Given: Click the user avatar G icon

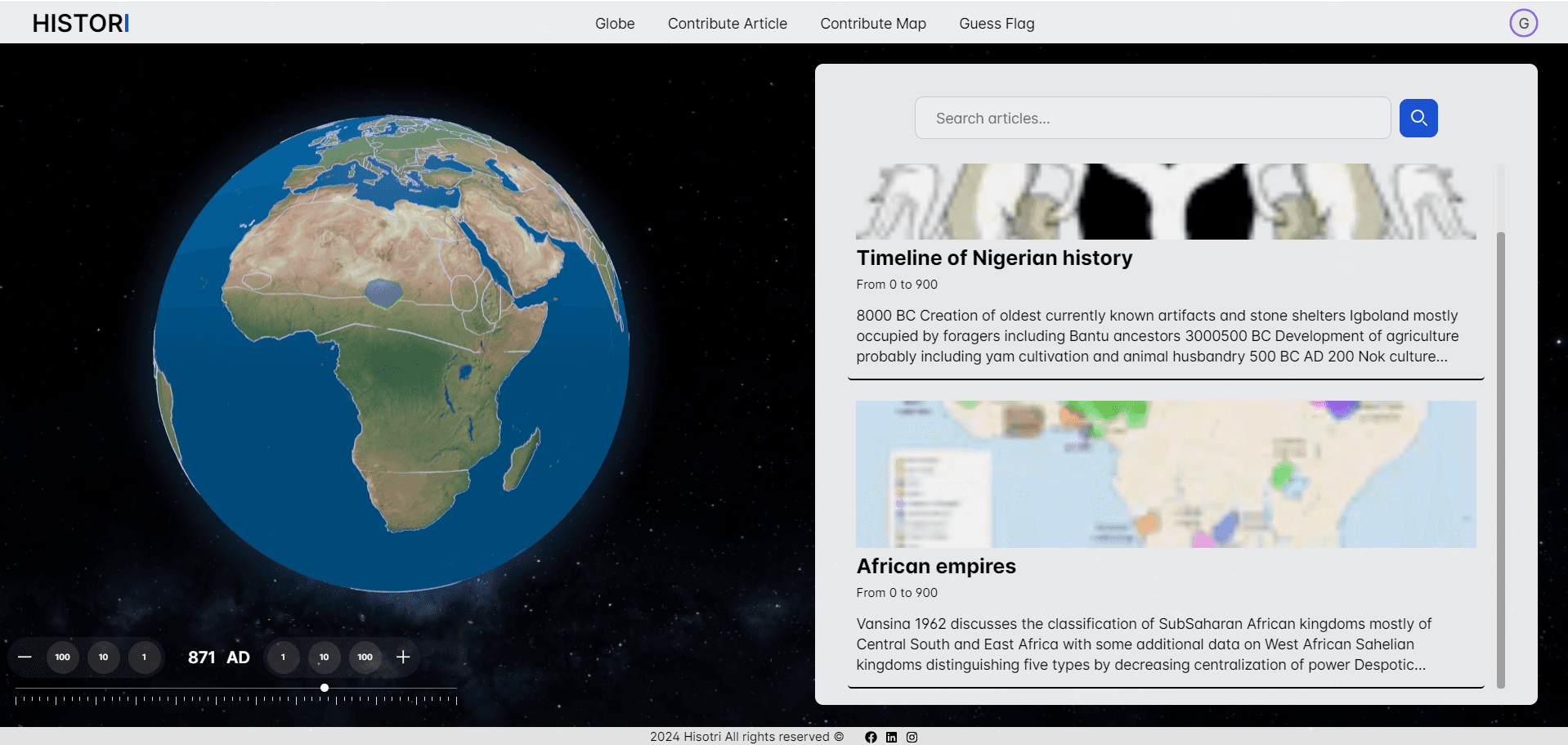Looking at the screenshot, I should tap(1522, 23).
